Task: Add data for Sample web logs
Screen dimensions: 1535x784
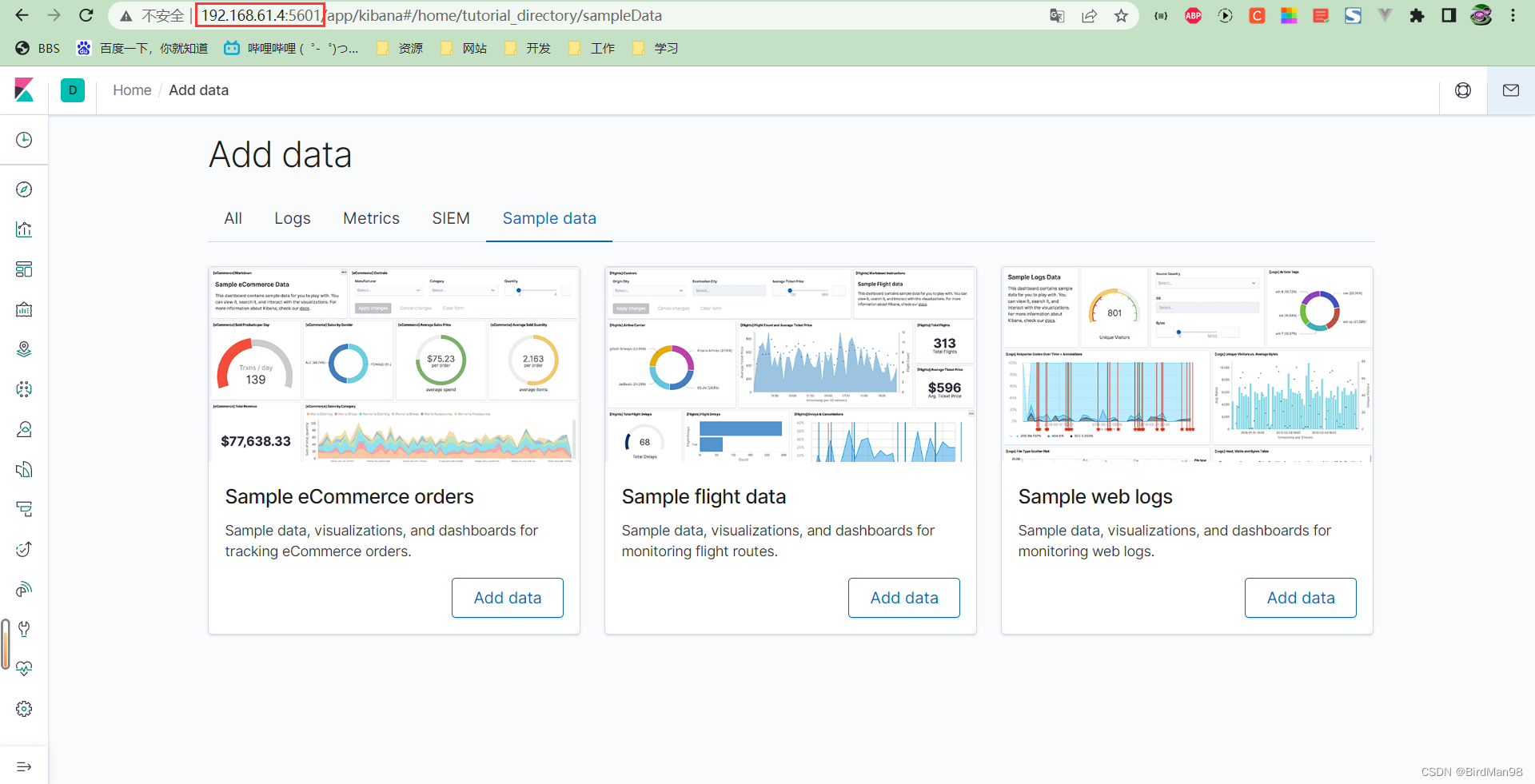Action: (x=1301, y=598)
